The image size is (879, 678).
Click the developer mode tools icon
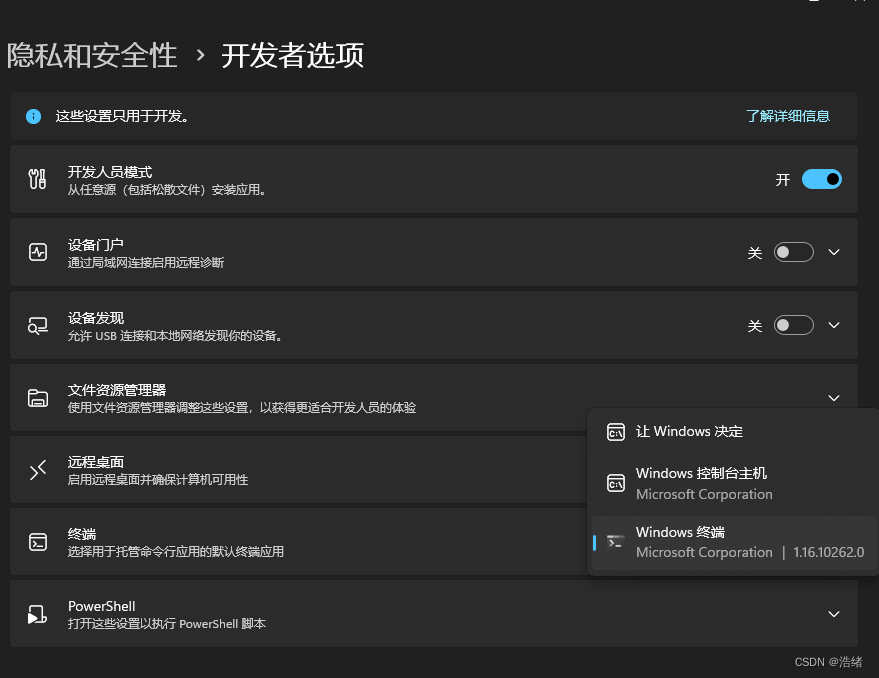[38, 180]
